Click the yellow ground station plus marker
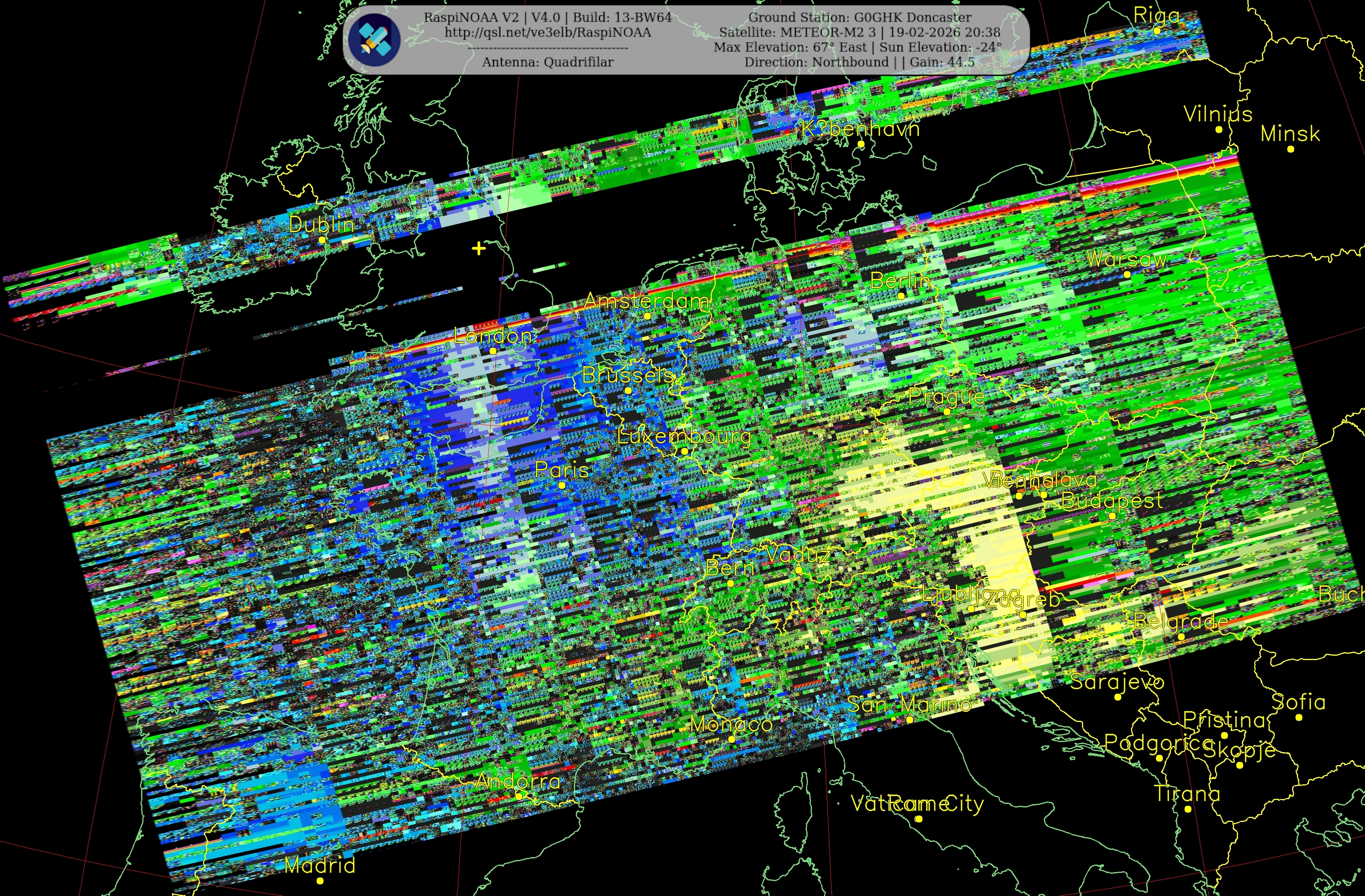Screen dimensions: 1365x896 pos(478,248)
